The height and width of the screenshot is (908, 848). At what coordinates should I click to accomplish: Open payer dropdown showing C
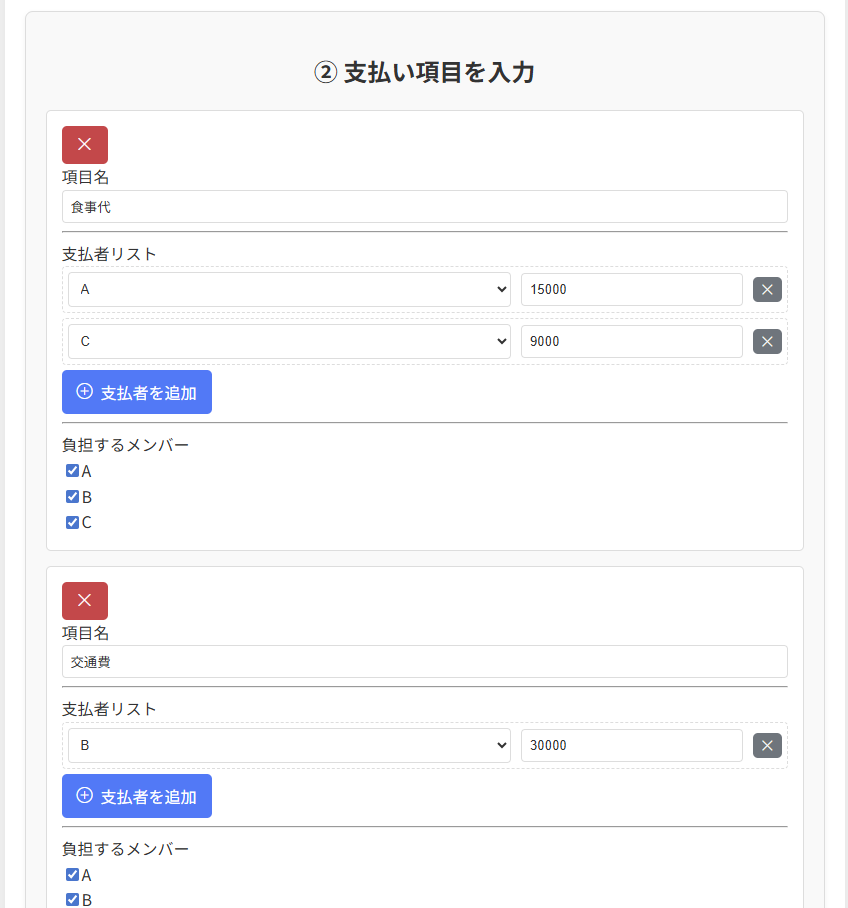(289, 342)
